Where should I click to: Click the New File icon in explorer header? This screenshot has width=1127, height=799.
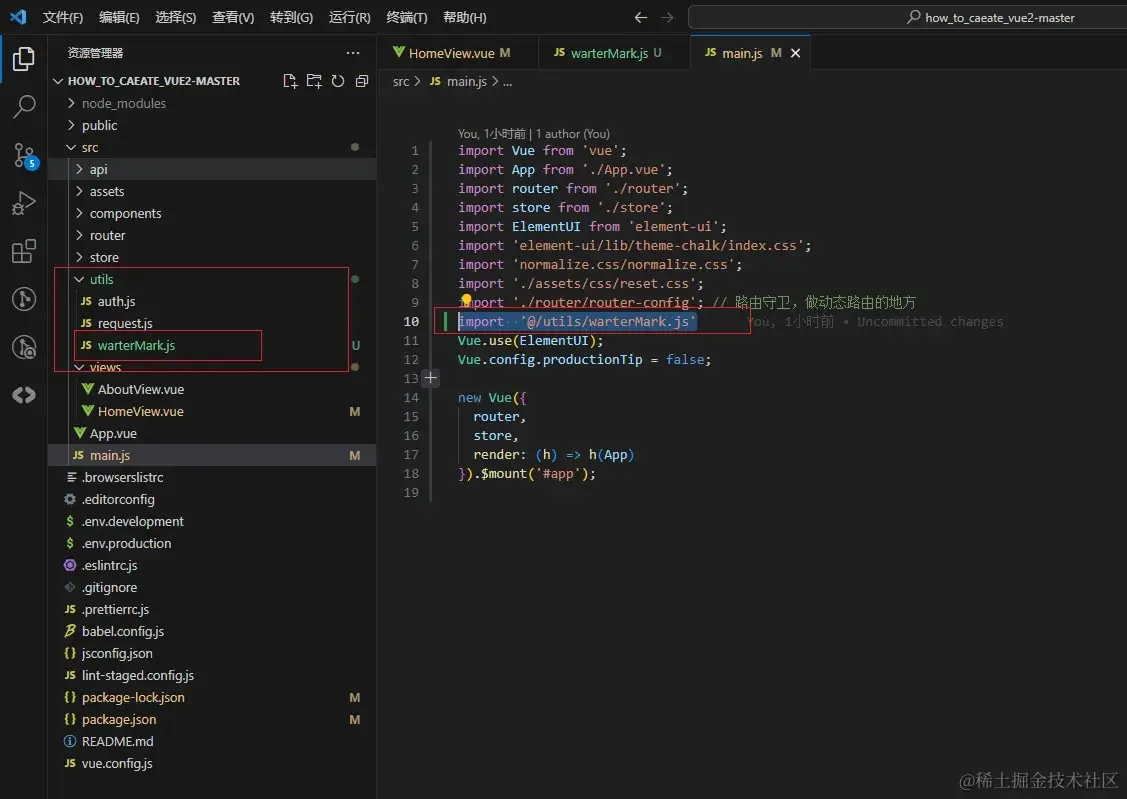(290, 81)
